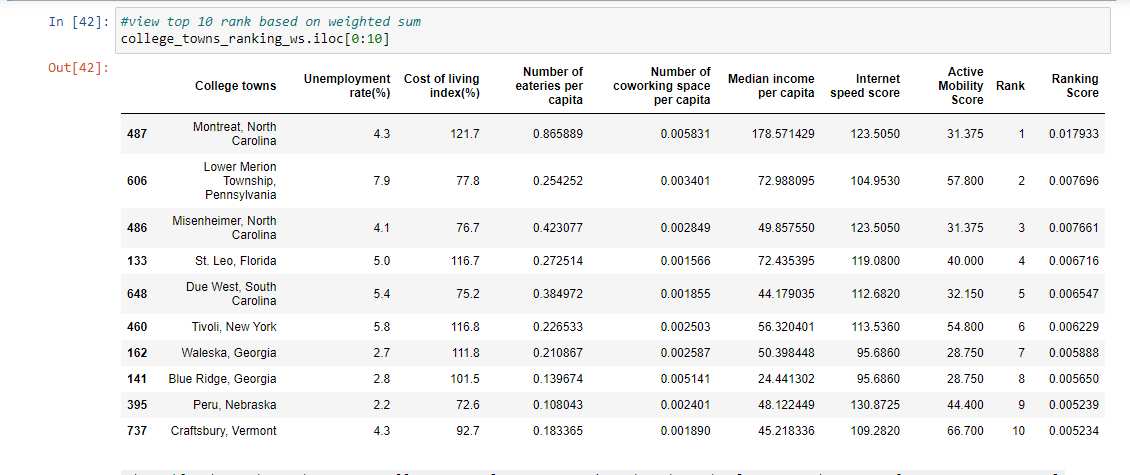Viewport: 1130px width, 475px height.
Task: Click Lower Merion's mobility score 57.800
Action: (965, 181)
